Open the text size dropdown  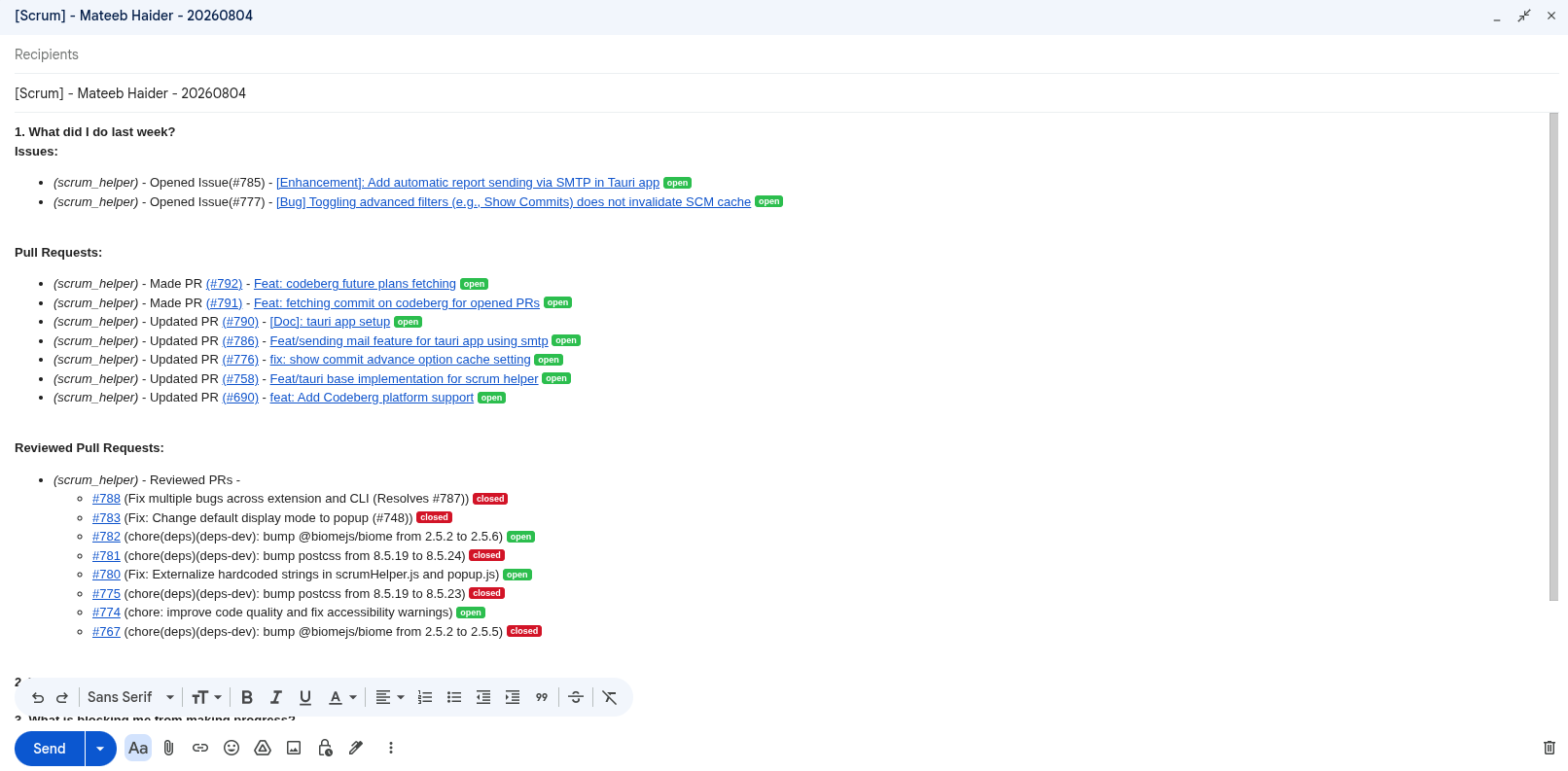click(206, 697)
